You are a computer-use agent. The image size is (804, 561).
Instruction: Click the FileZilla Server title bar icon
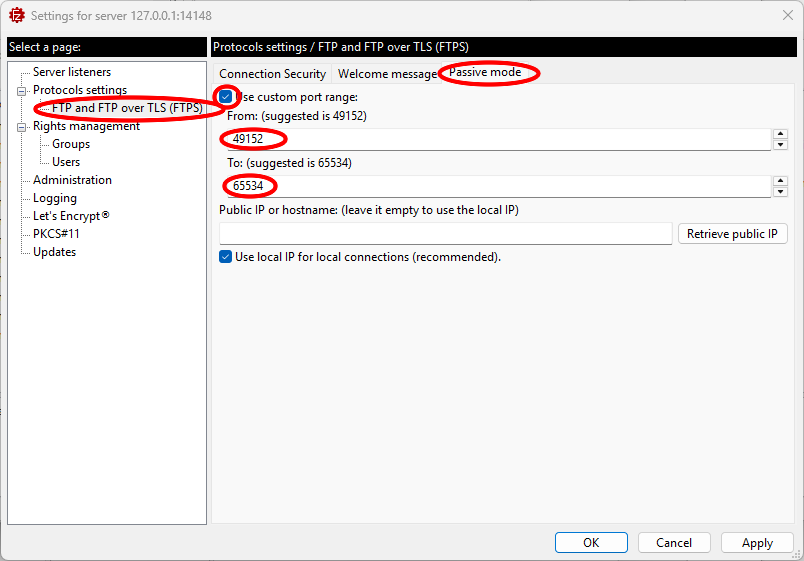[16, 16]
